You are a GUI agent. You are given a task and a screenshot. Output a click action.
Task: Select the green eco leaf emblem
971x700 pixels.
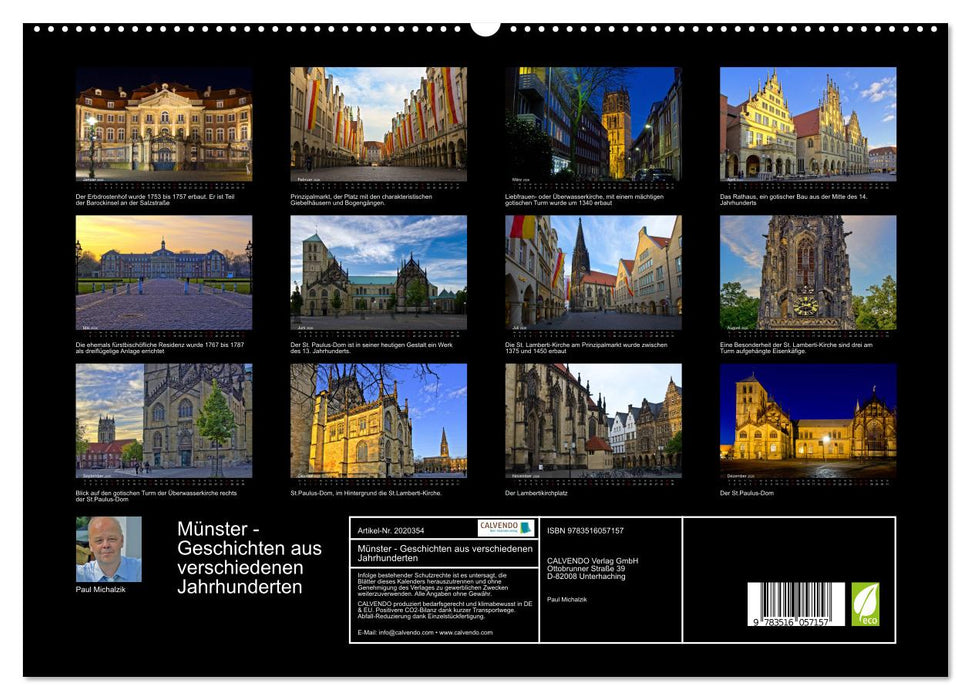coord(866,603)
